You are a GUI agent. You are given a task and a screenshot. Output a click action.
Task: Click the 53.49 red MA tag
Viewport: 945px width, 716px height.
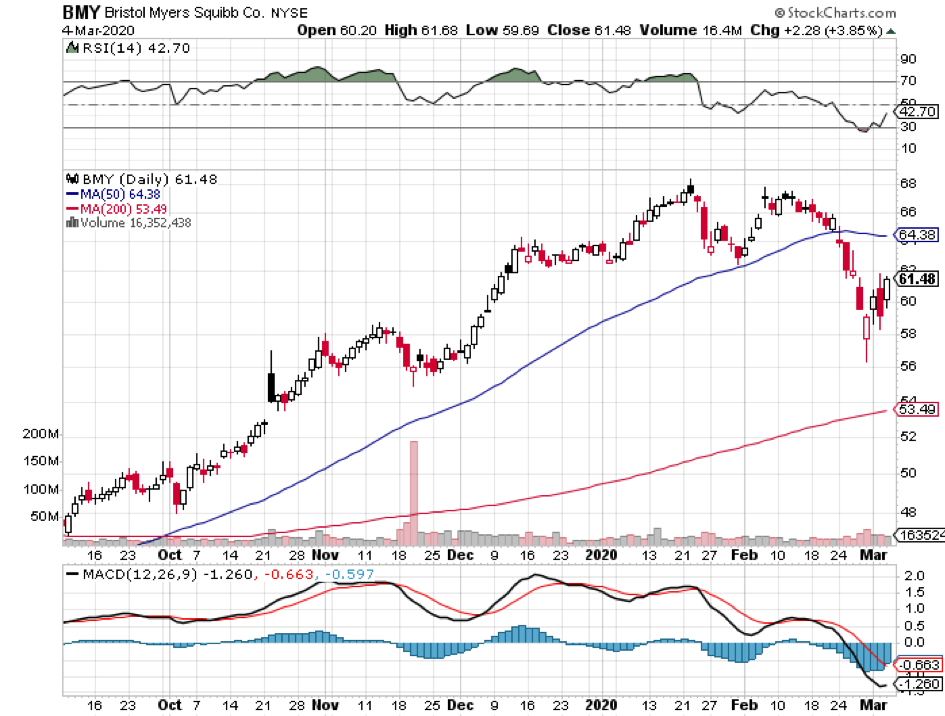[918, 409]
